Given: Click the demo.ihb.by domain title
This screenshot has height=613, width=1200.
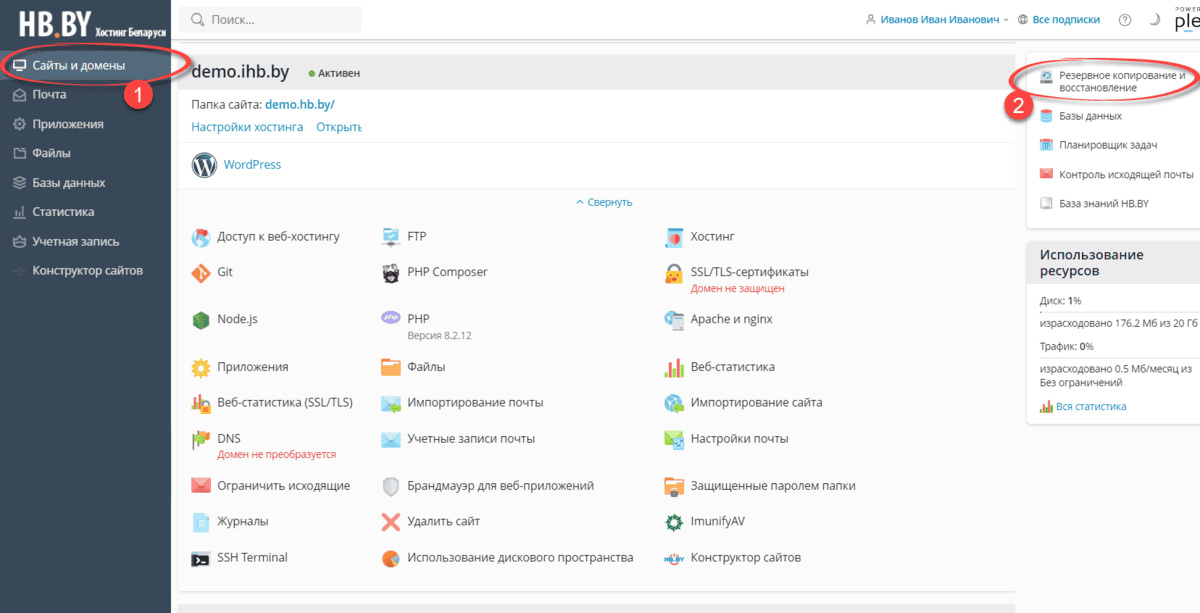Looking at the screenshot, I should pyautogui.click(x=240, y=72).
